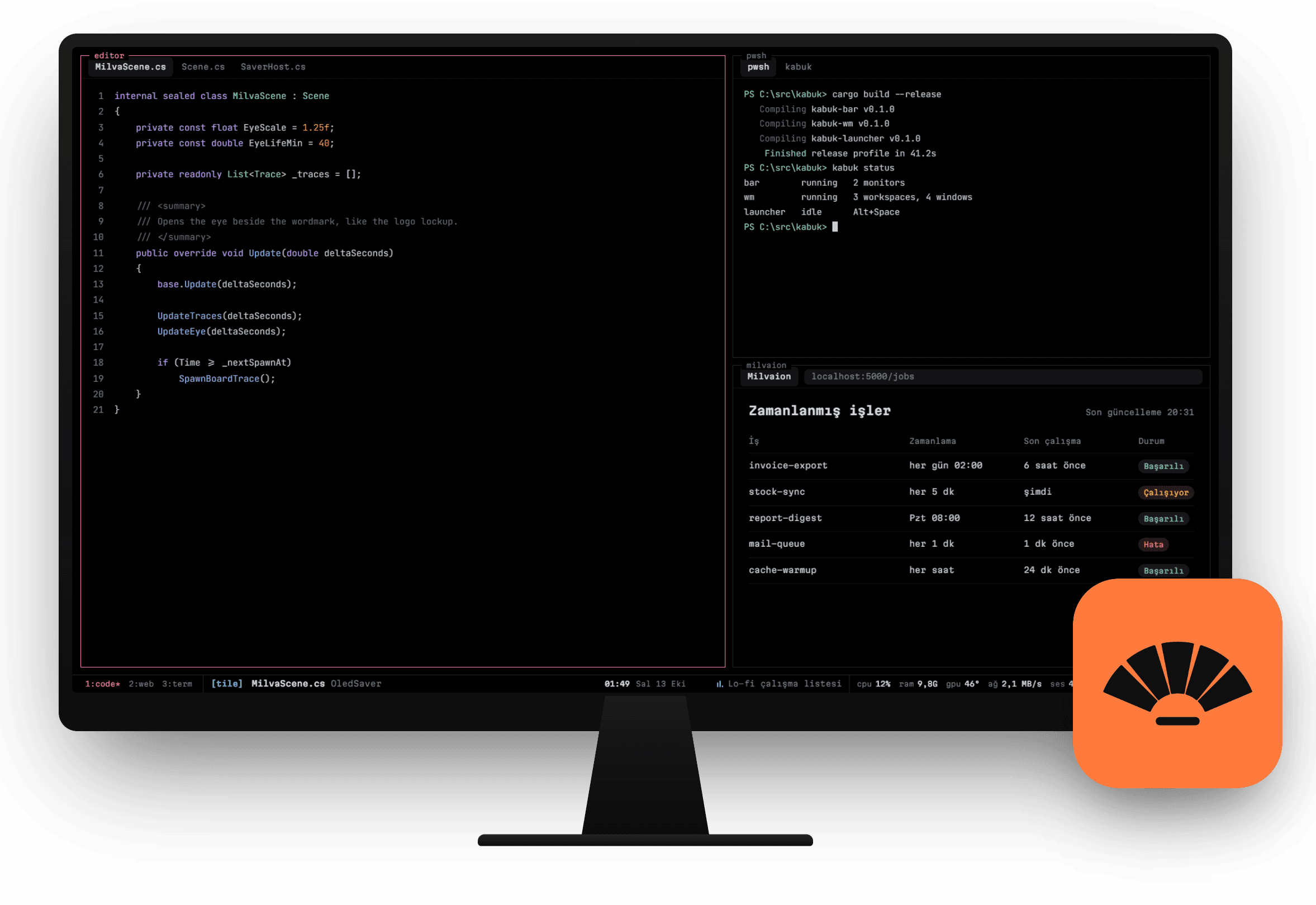1316x905 pixels.
Task: Switch to the MilvaScene.cs editor tab
Action: tap(130, 67)
